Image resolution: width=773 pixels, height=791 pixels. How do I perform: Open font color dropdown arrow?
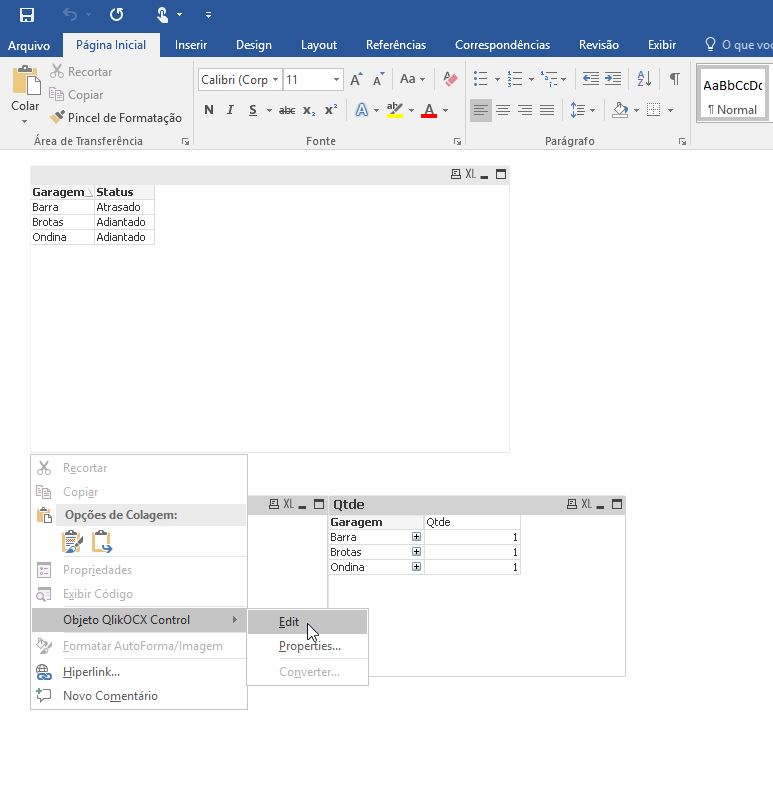[446, 110]
